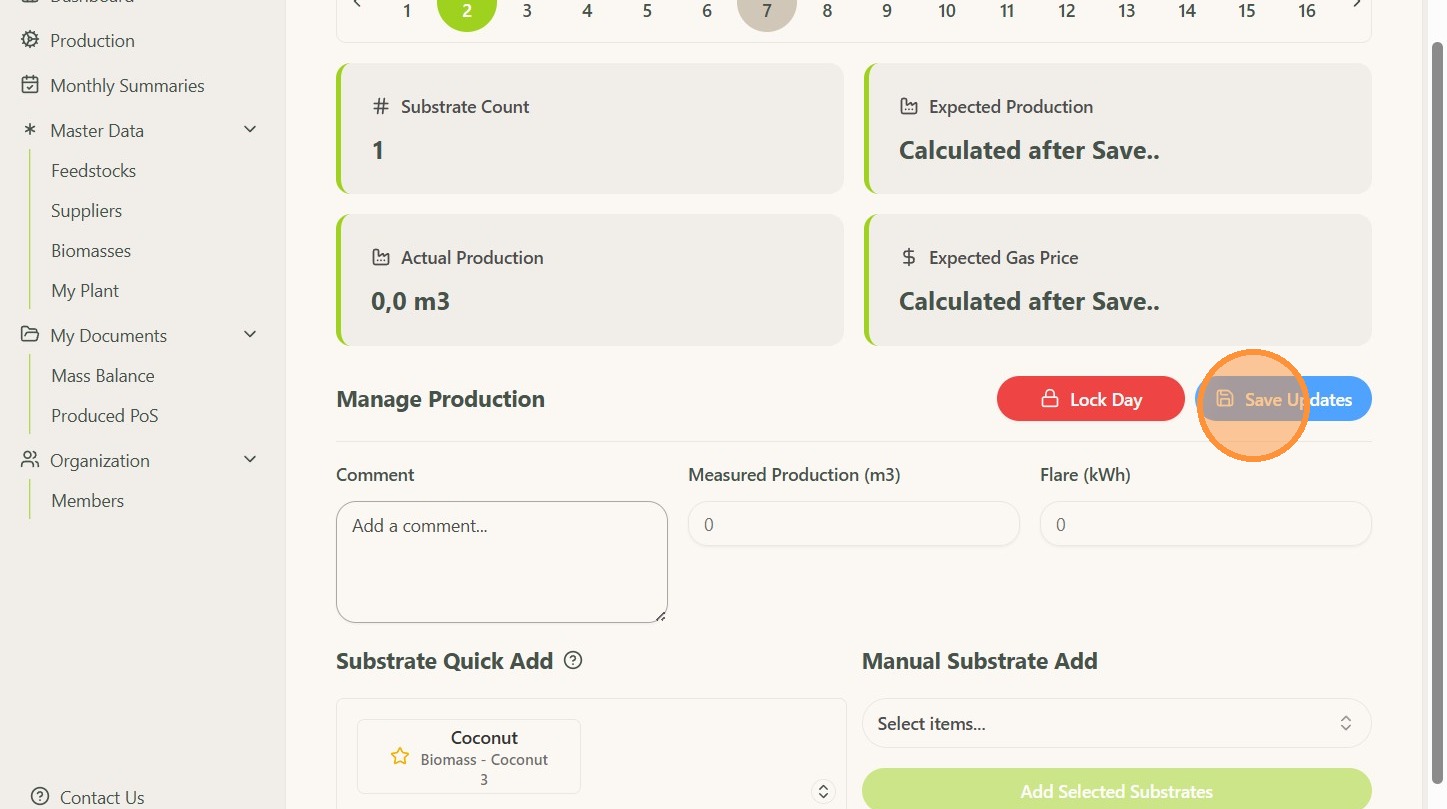
Task: Click the Organization people icon
Action: tap(30, 460)
